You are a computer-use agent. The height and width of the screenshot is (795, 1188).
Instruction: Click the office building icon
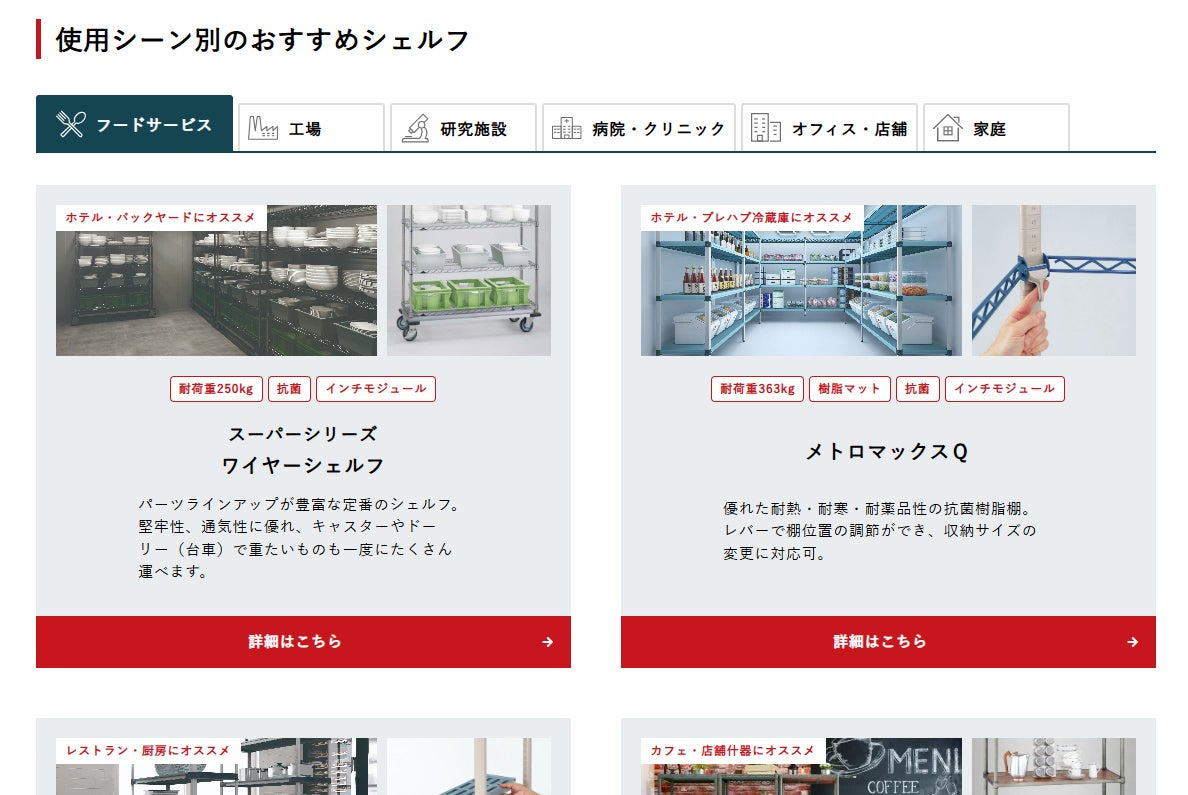[x=765, y=128]
